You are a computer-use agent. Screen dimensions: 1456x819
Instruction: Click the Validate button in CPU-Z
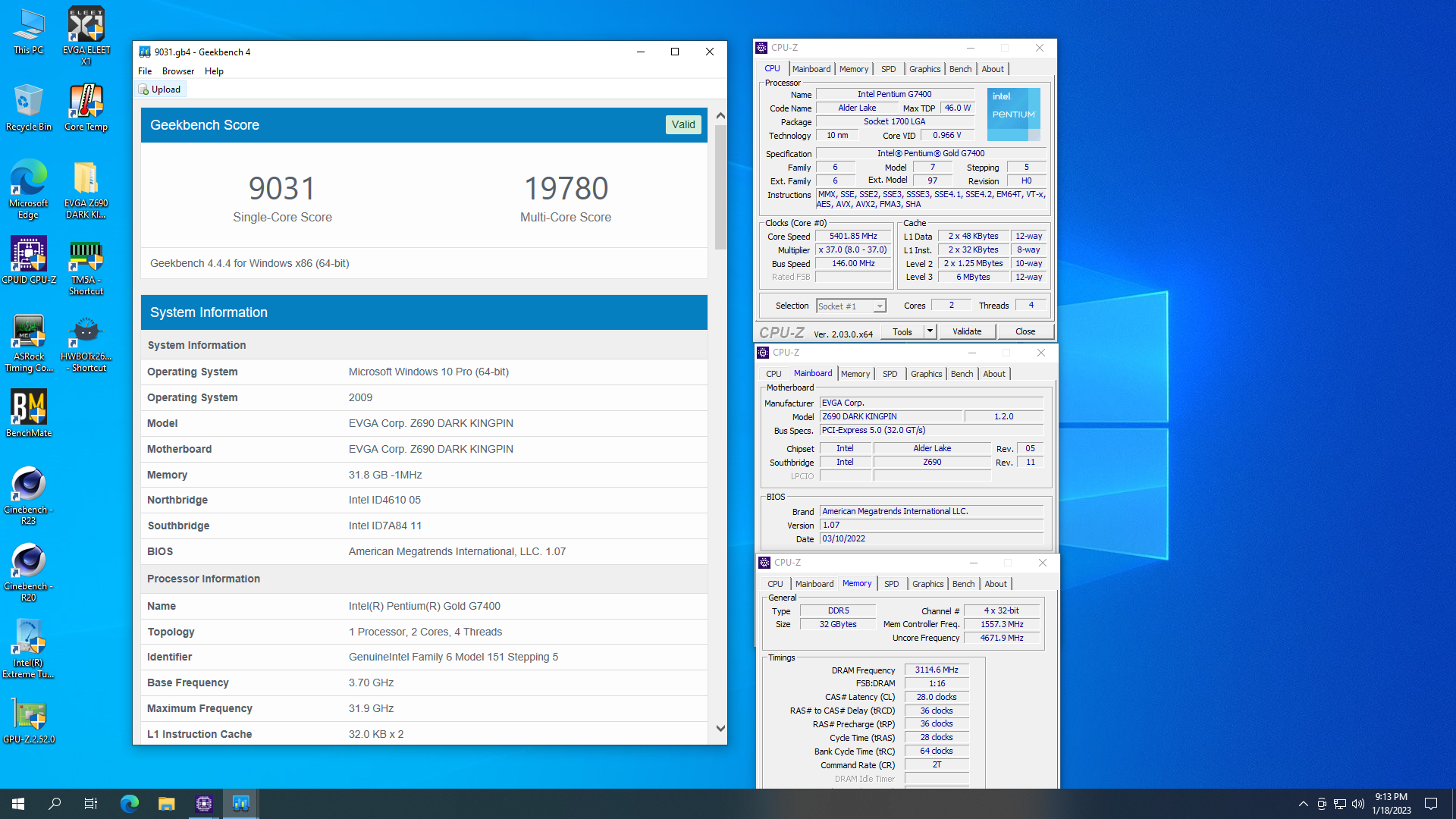[967, 331]
